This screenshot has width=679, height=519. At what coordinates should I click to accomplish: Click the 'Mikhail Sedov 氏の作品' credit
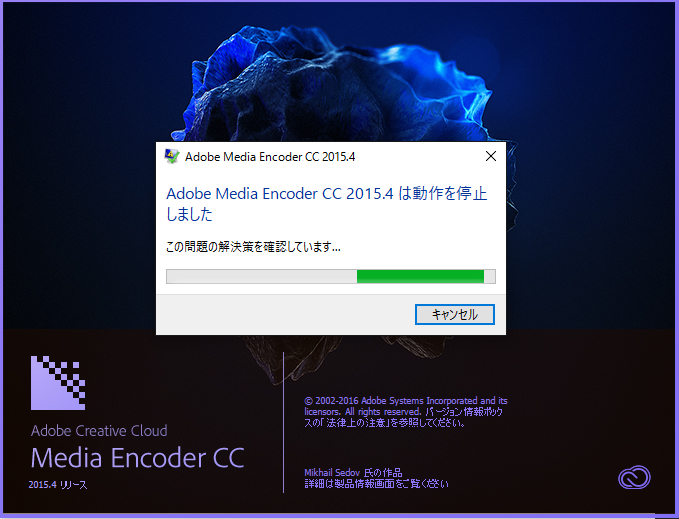[353, 472]
